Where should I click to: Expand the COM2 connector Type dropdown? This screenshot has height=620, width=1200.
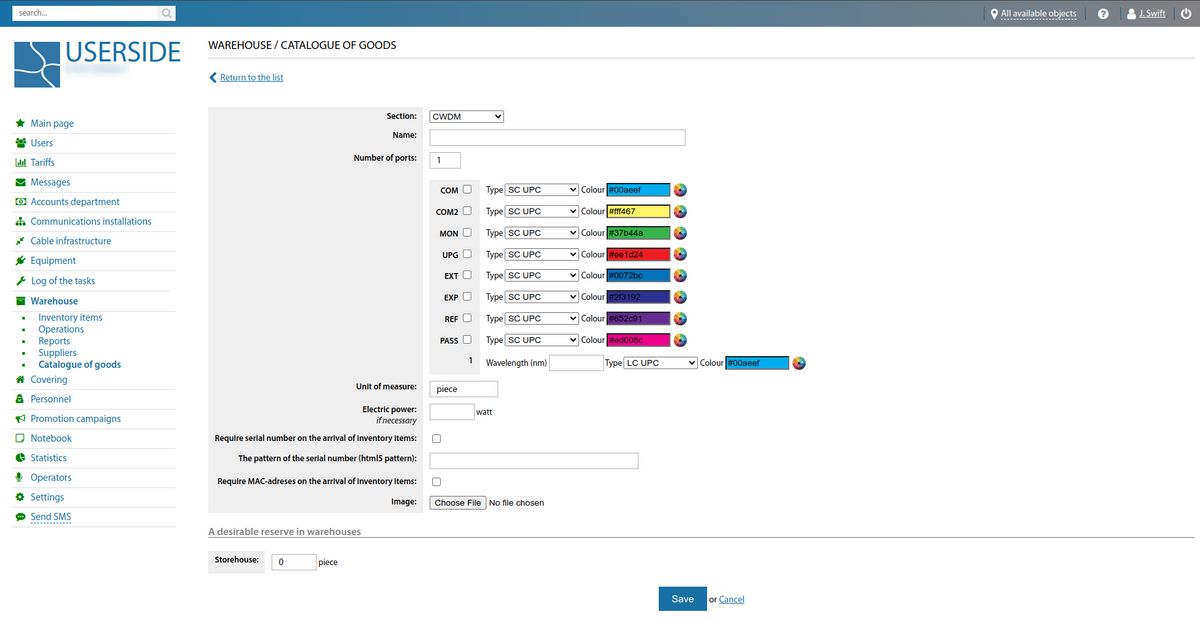[541, 212]
